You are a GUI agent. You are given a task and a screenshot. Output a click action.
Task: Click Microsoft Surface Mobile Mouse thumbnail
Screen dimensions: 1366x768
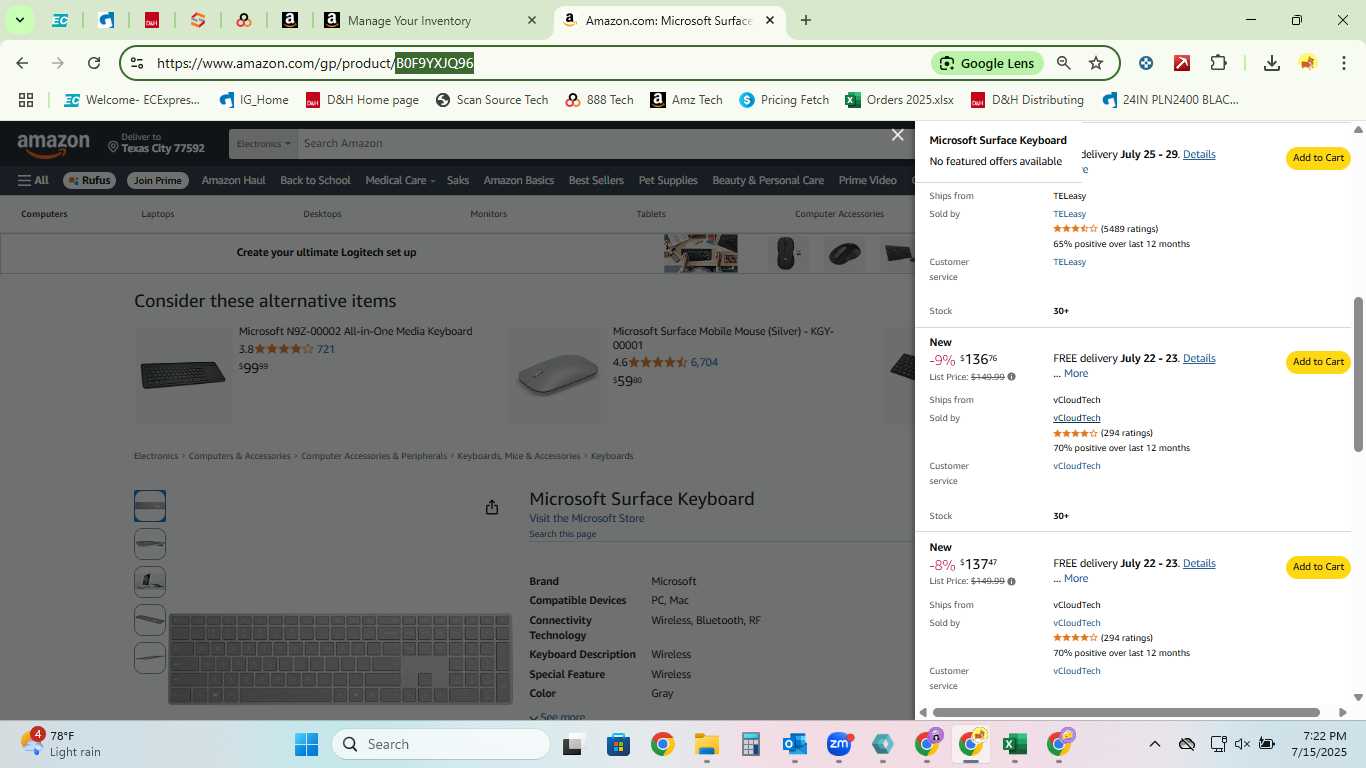coord(558,375)
